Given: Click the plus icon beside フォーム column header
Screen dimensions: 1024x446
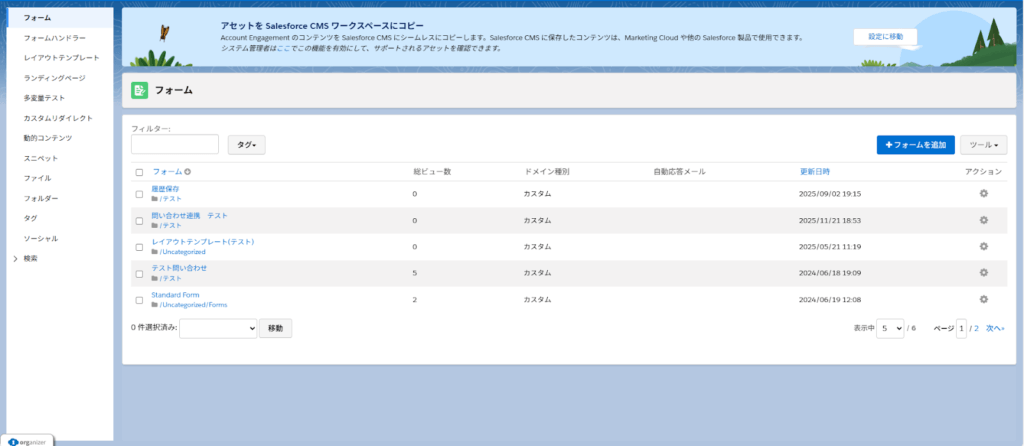Looking at the screenshot, I should coord(187,172).
